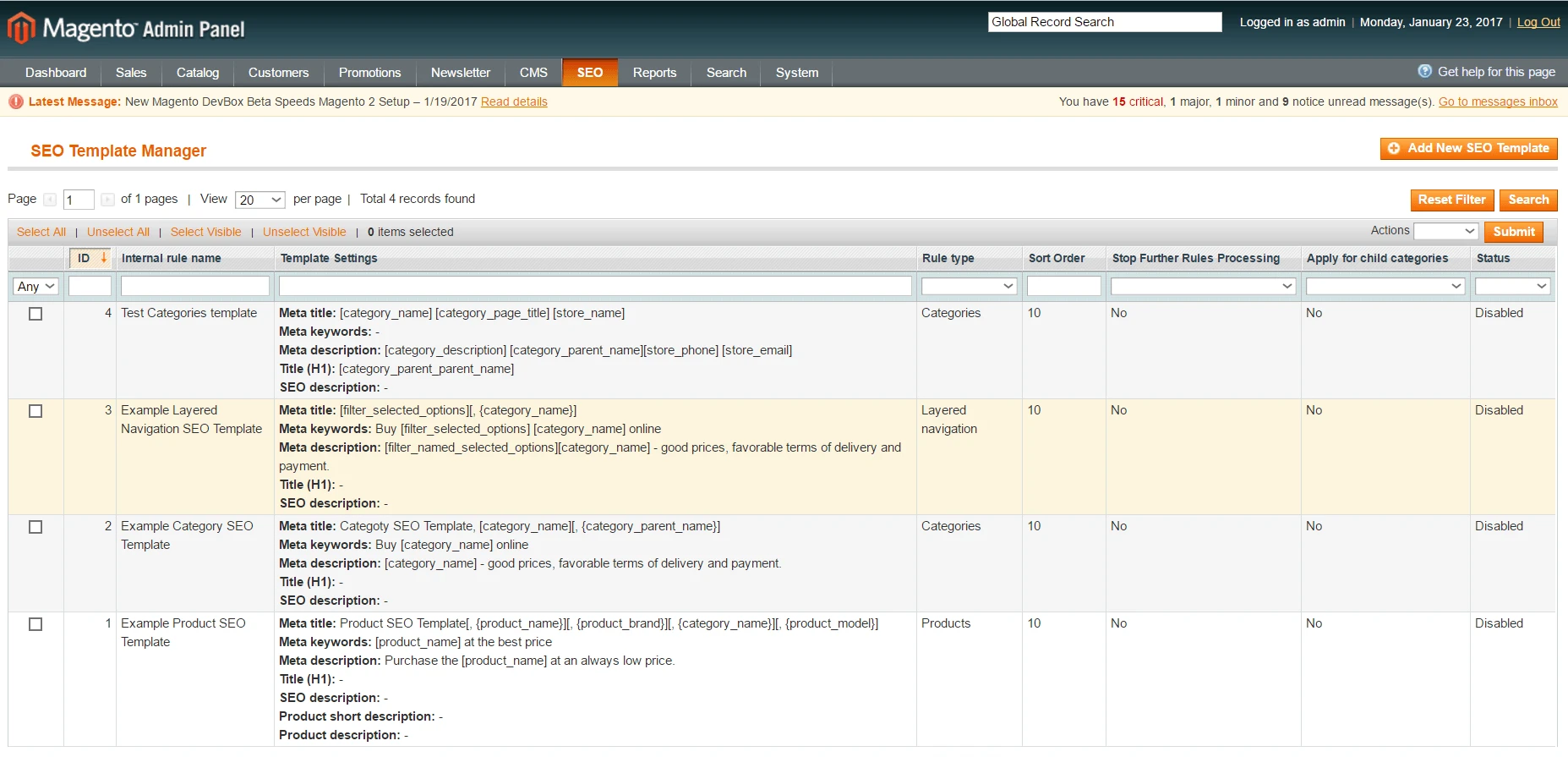
Task: Click the help question mark icon
Action: tap(1425, 71)
